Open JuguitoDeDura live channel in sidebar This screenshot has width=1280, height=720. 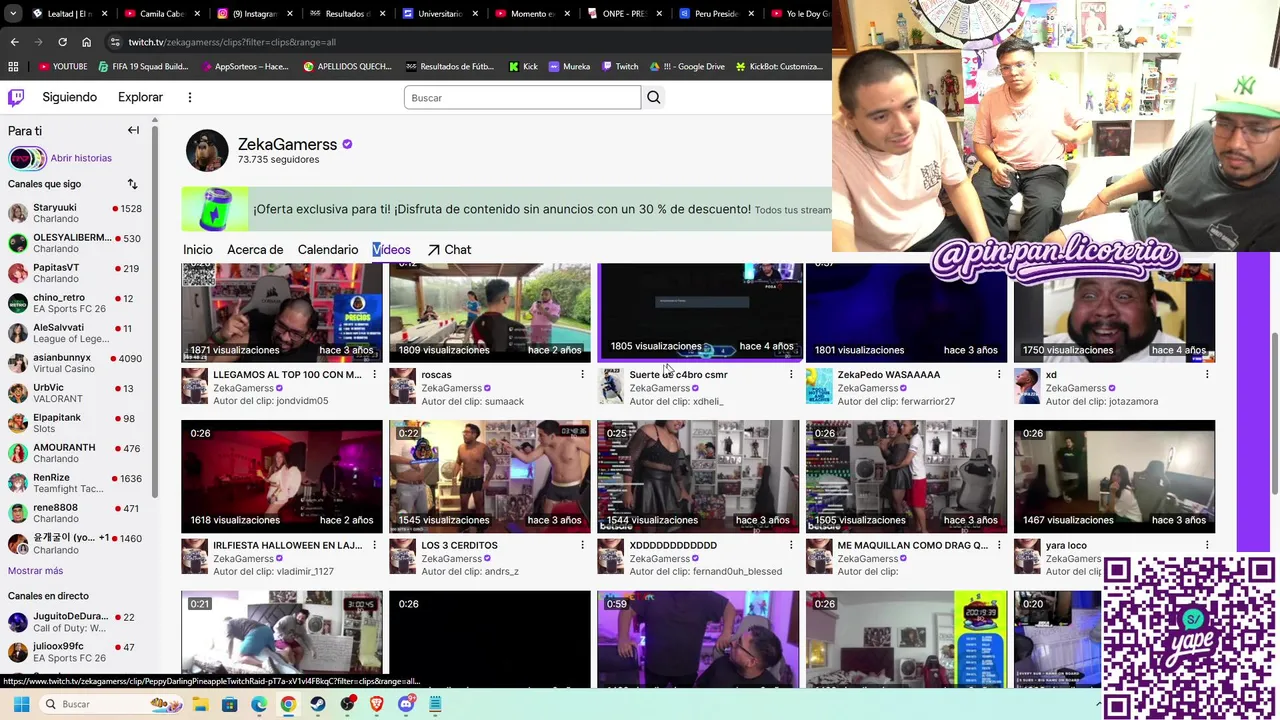coord(75,622)
